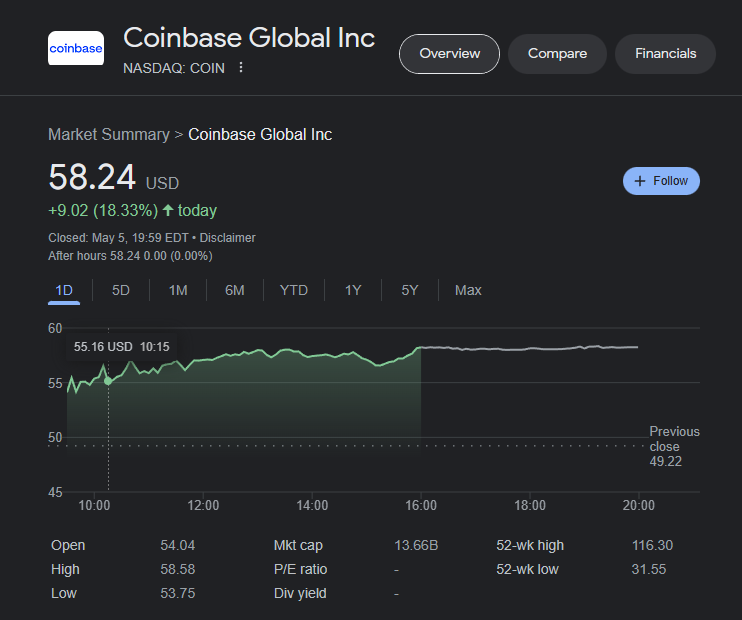Click the 52-wk low value 31.55
Viewport: 742px width, 620px height.
(648, 569)
